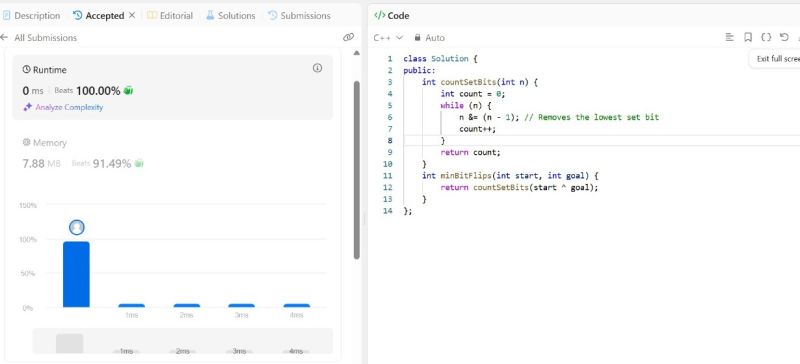This screenshot has width=800, height=364.
Task: Click code line 1 'class Solution {'
Action: click(x=440, y=59)
